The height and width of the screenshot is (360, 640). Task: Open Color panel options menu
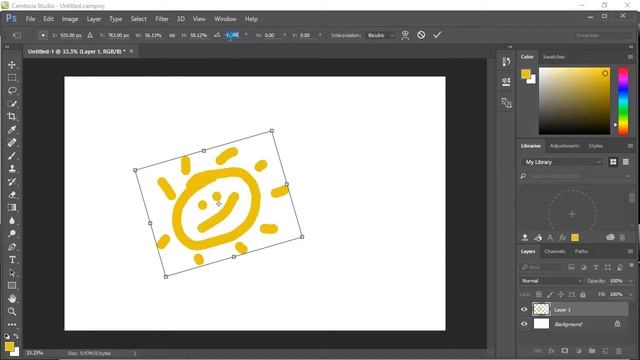[630, 57]
